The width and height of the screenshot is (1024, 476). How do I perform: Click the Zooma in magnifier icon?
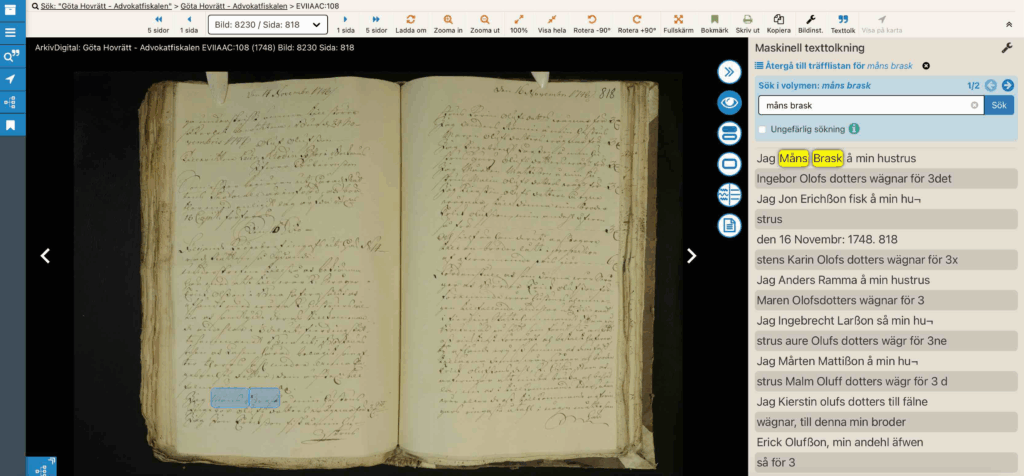(448, 19)
